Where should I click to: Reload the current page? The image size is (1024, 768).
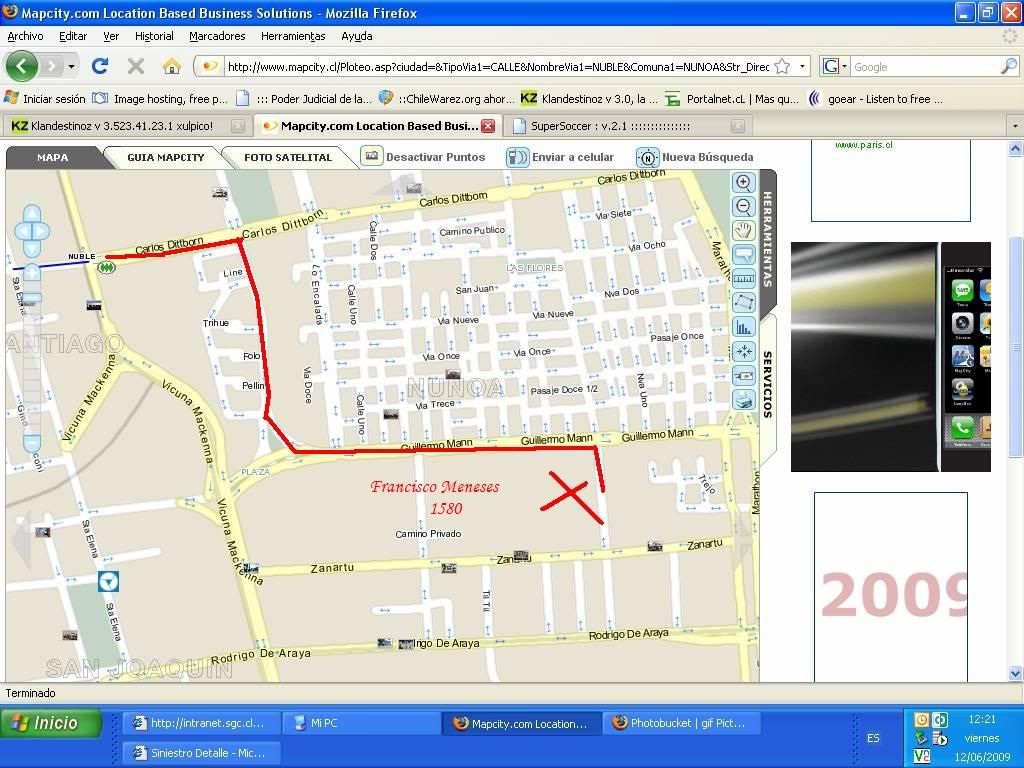coord(100,66)
